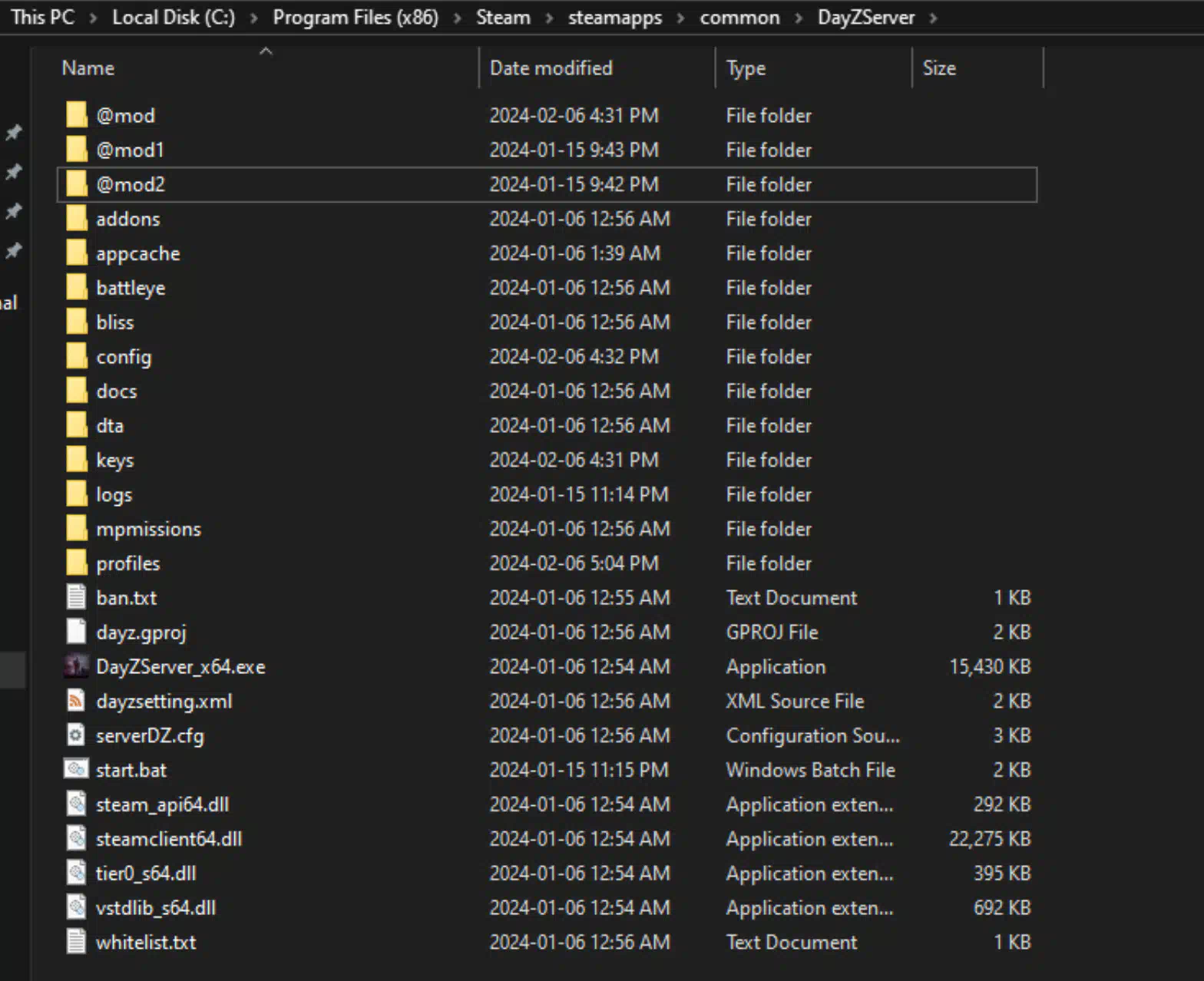Select the ban.txt file name

coord(126,597)
